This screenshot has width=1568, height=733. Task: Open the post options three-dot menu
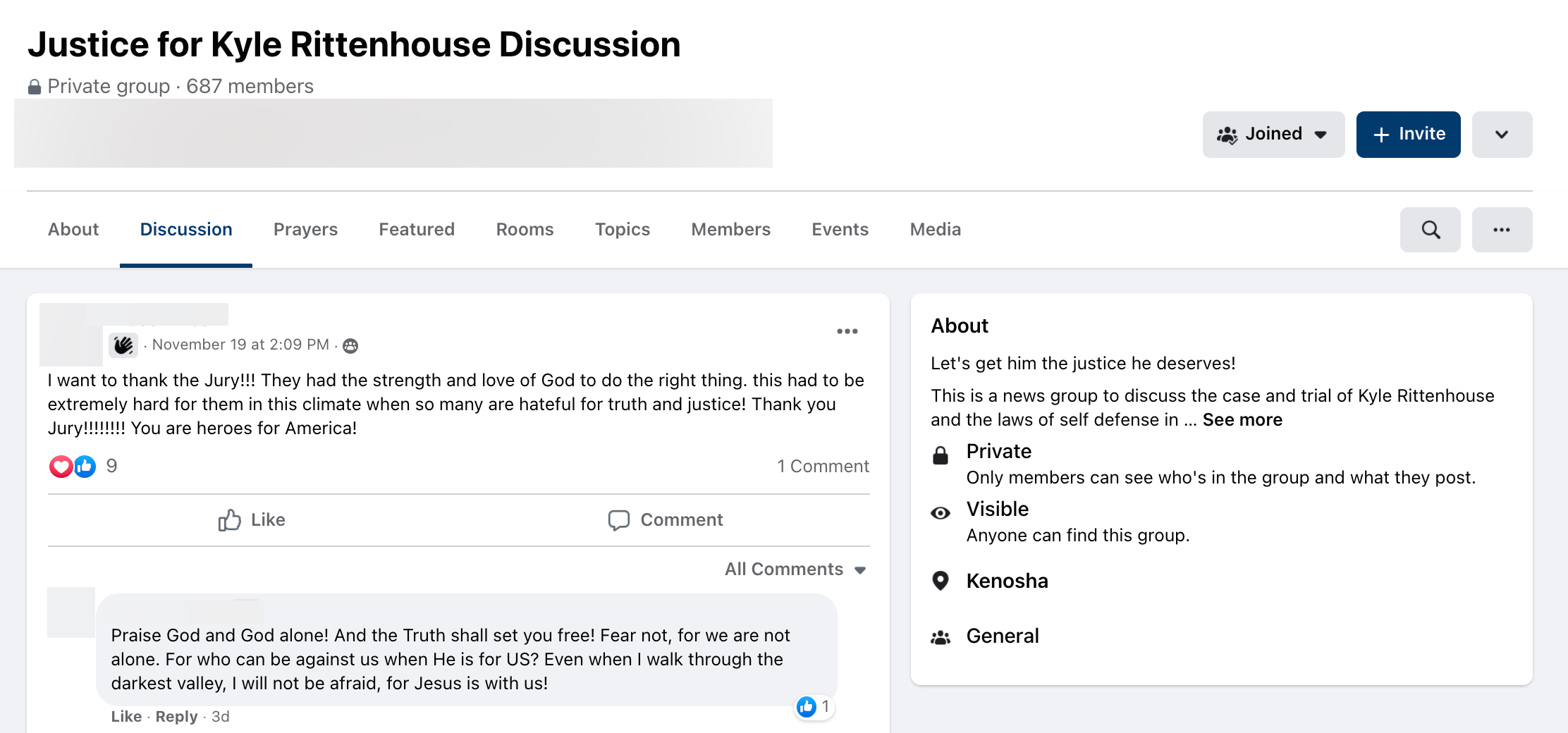point(847,331)
